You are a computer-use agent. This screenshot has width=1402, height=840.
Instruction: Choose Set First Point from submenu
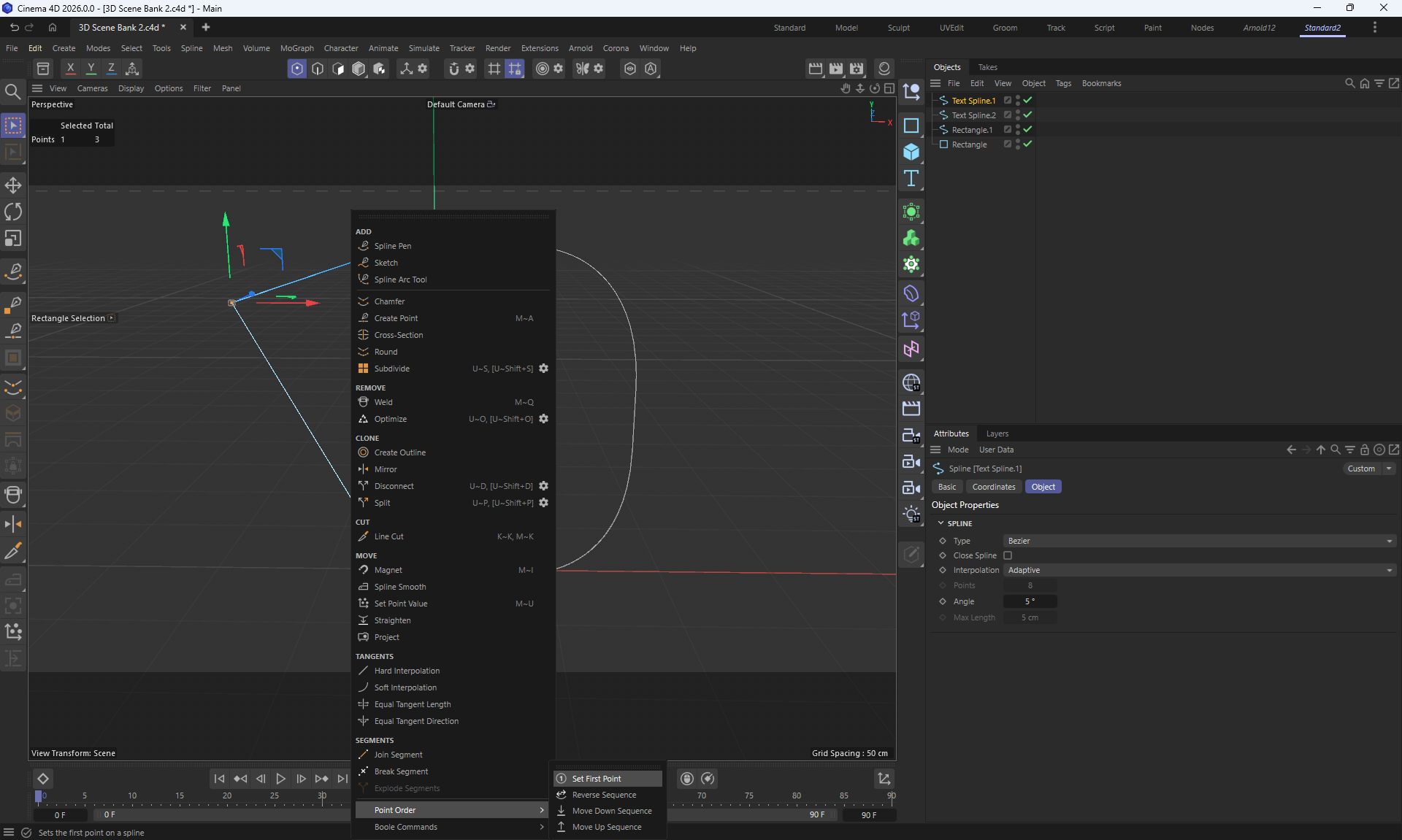click(x=597, y=779)
